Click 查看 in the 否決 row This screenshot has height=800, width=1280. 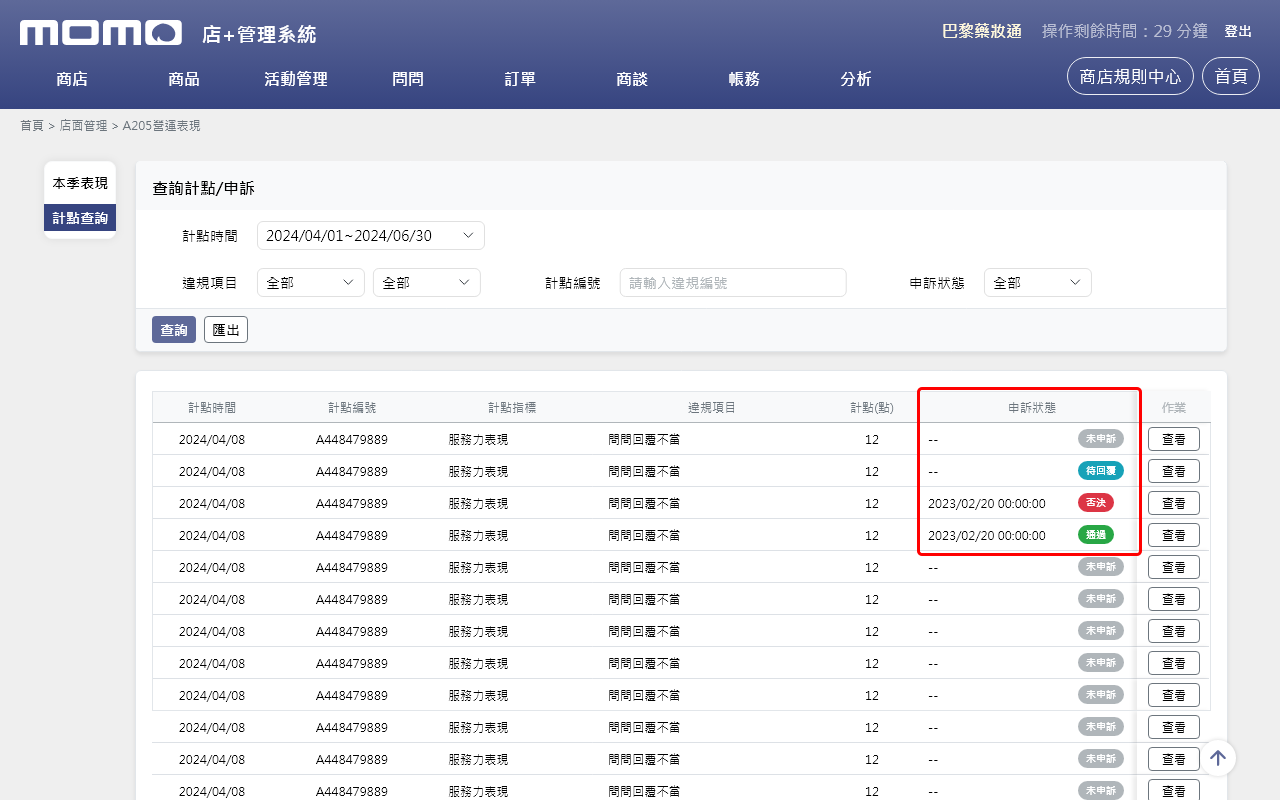(1174, 503)
